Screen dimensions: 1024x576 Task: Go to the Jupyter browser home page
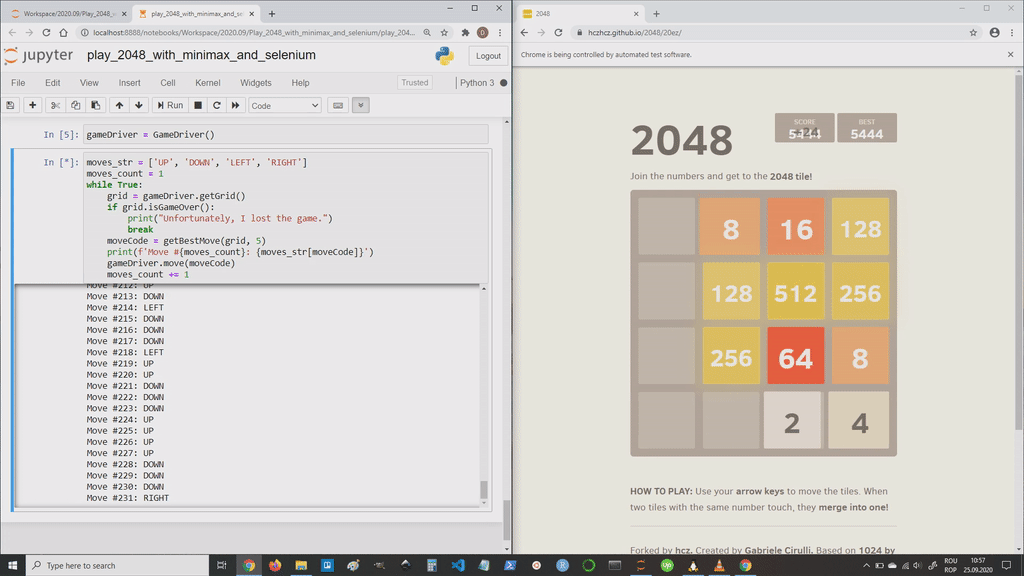point(63,32)
